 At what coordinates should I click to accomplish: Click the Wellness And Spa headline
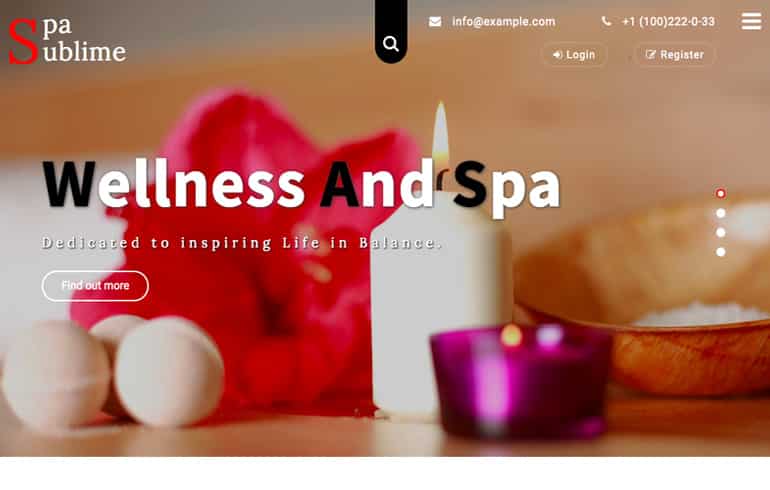tap(301, 185)
